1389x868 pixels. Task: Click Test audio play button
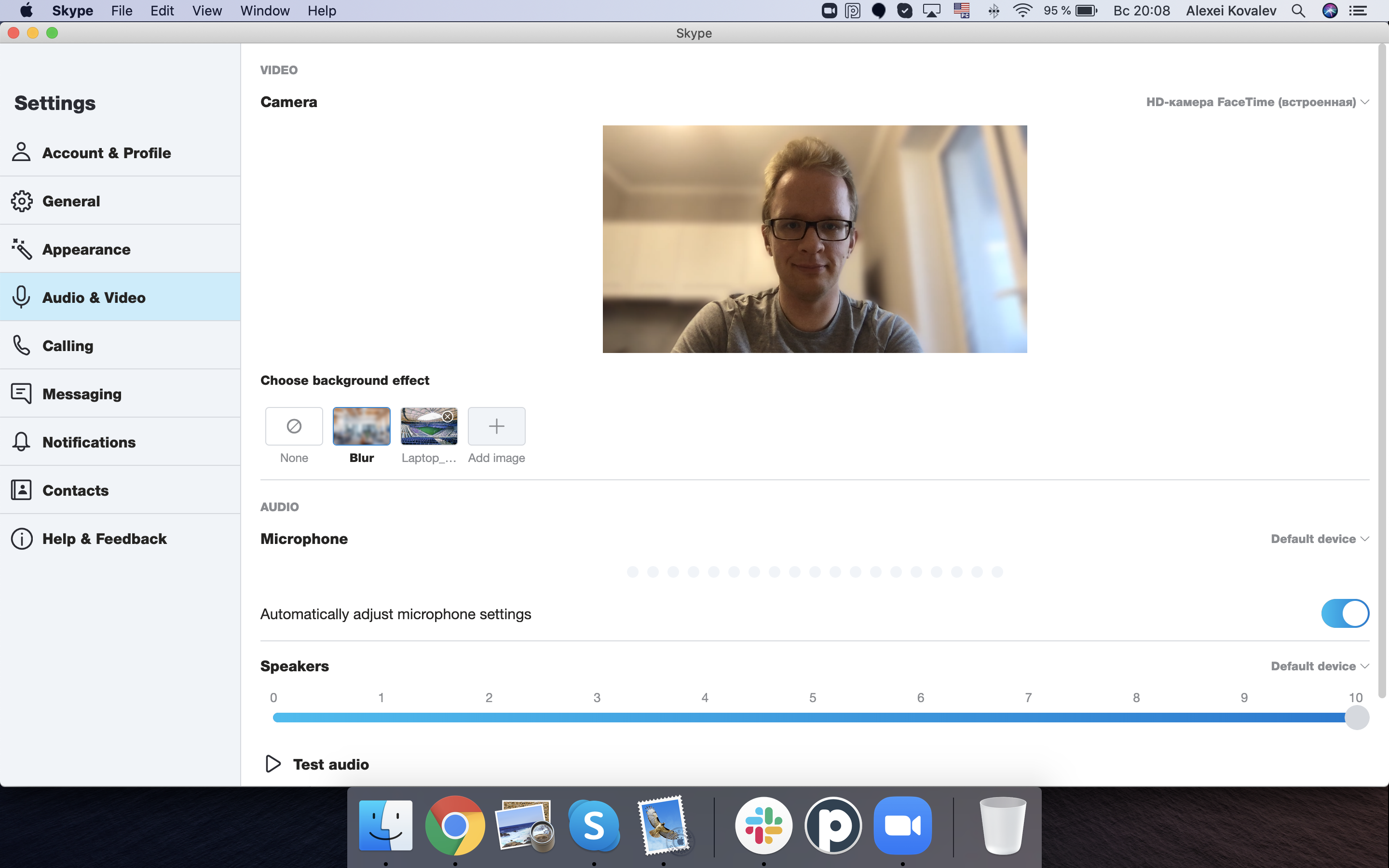272,764
